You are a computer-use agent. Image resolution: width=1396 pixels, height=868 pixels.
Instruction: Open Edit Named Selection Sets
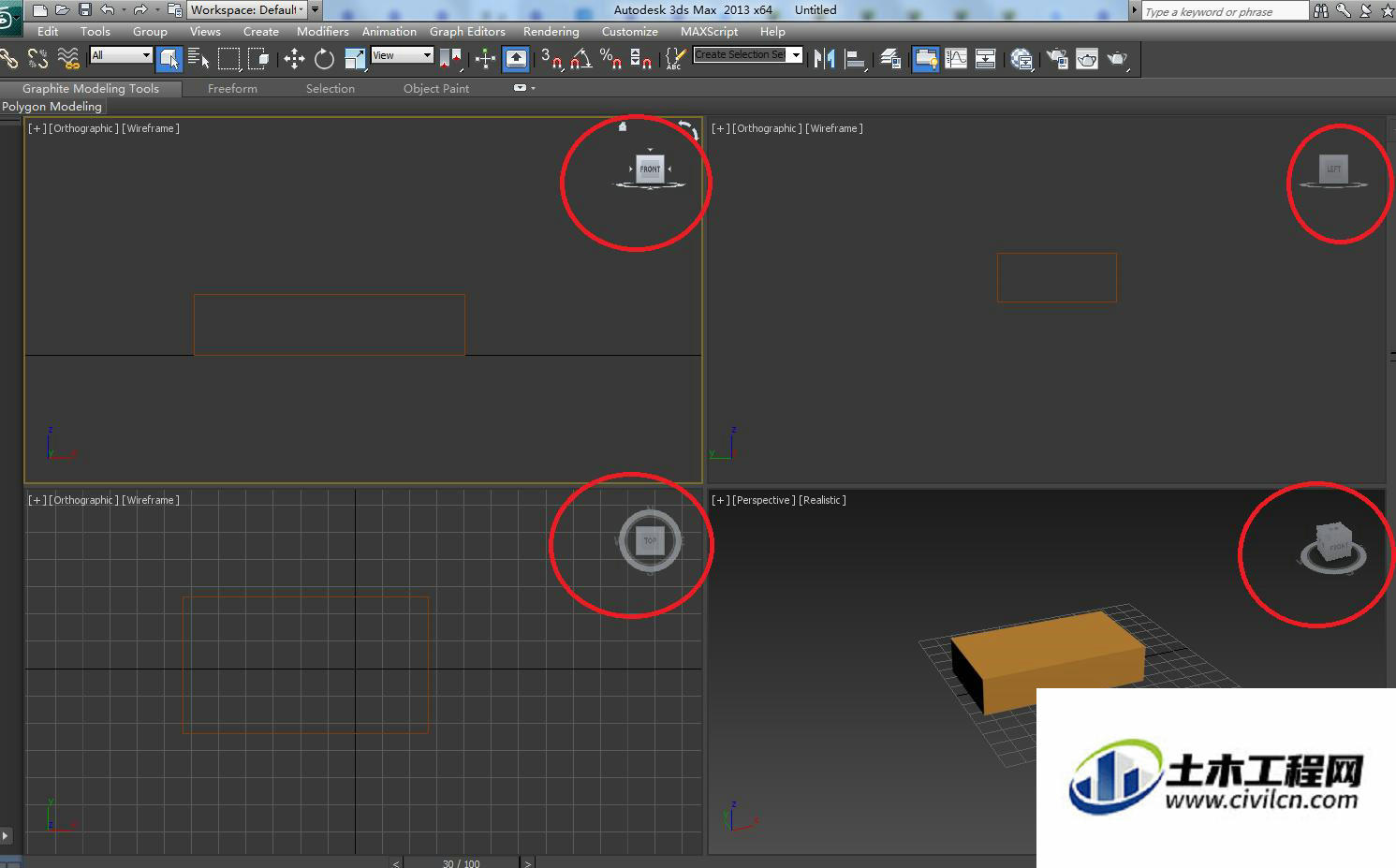[x=675, y=59]
